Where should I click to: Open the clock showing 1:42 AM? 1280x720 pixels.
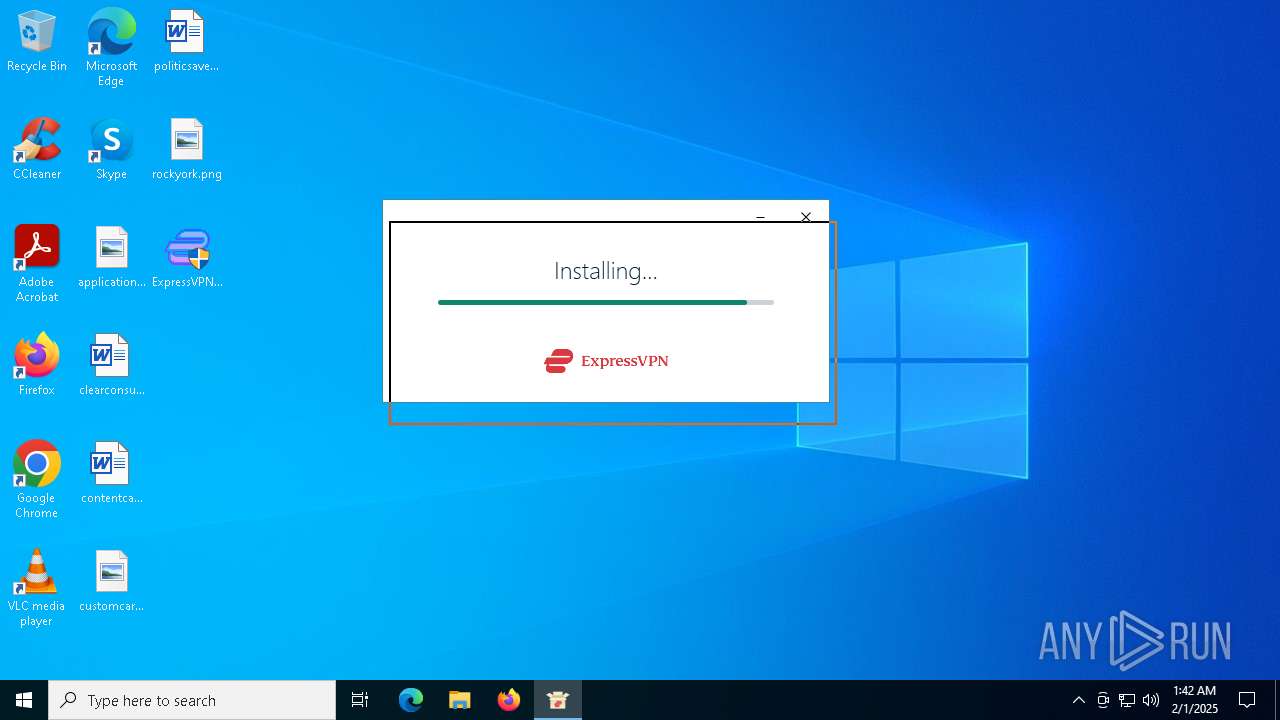click(1195, 700)
